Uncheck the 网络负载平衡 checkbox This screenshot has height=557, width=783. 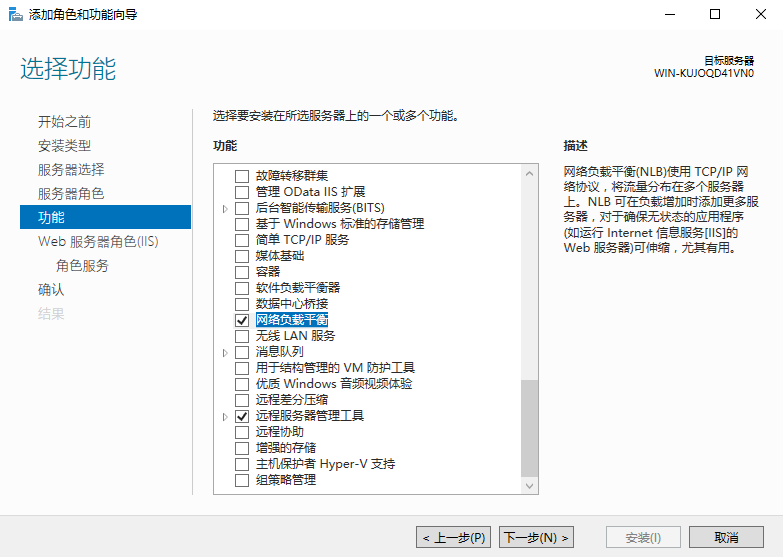pyautogui.click(x=242, y=320)
